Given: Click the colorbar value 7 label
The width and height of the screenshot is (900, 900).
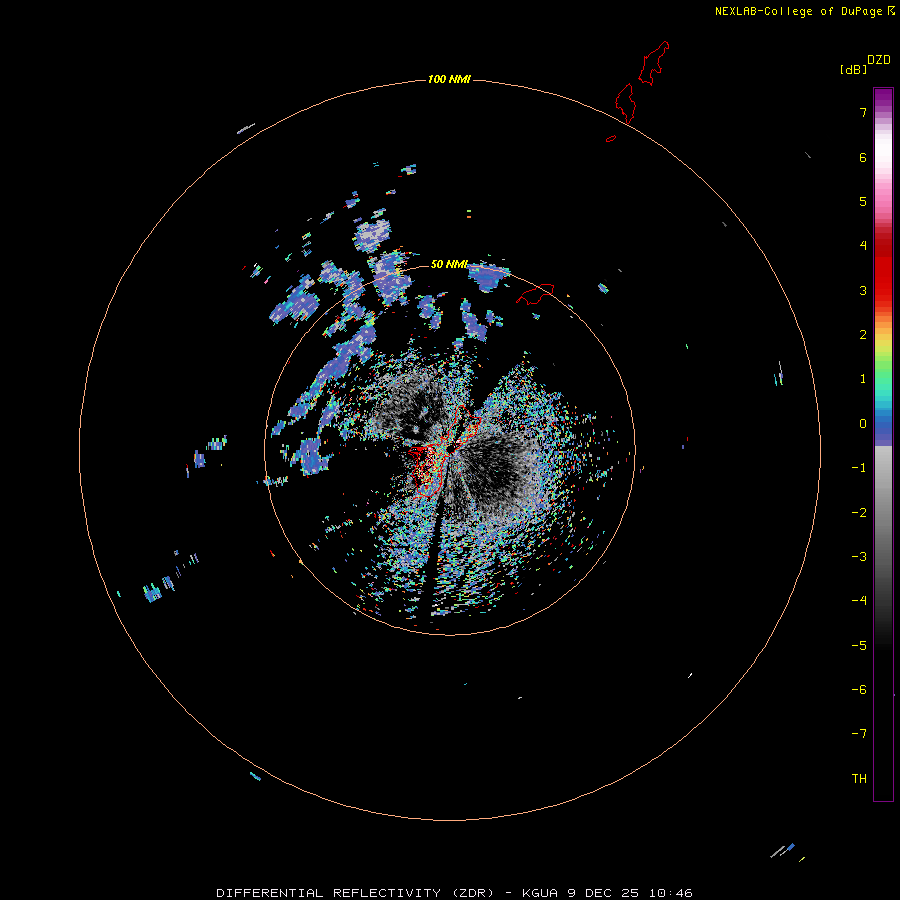Looking at the screenshot, I should [x=863, y=112].
